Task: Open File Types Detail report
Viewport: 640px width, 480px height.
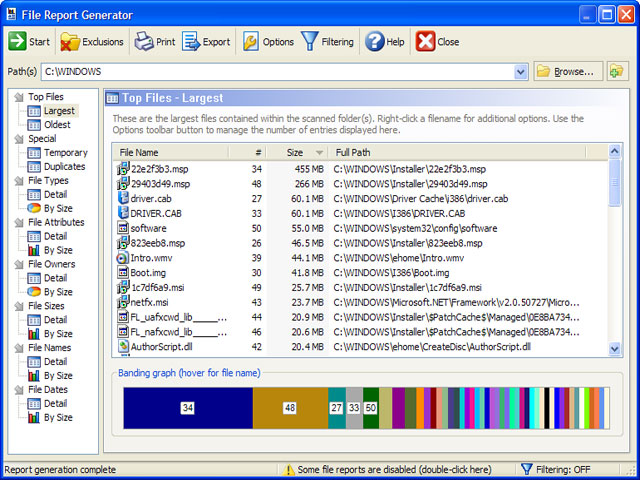Action: tap(56, 194)
